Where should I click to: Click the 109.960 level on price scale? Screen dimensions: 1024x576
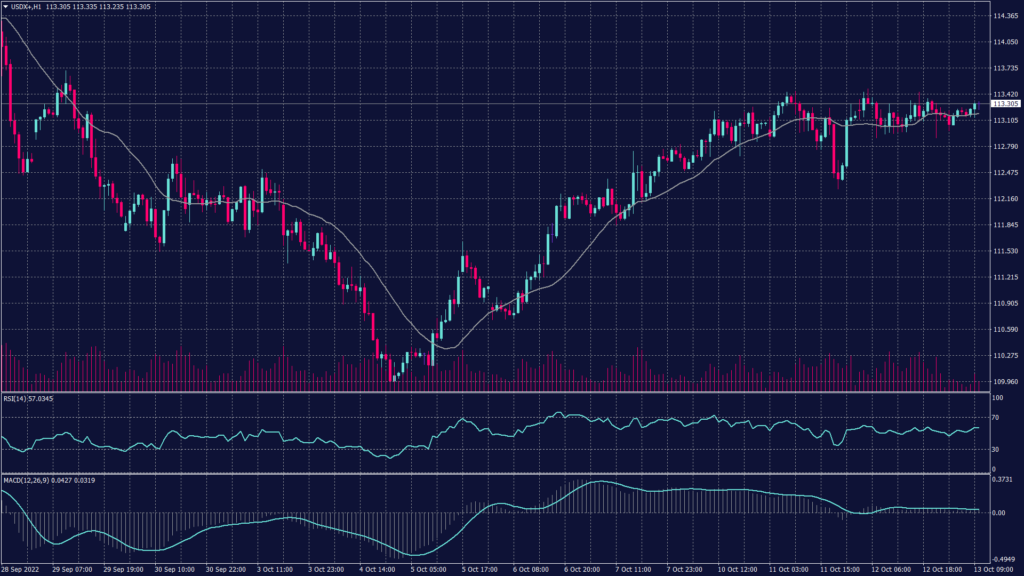point(1005,381)
